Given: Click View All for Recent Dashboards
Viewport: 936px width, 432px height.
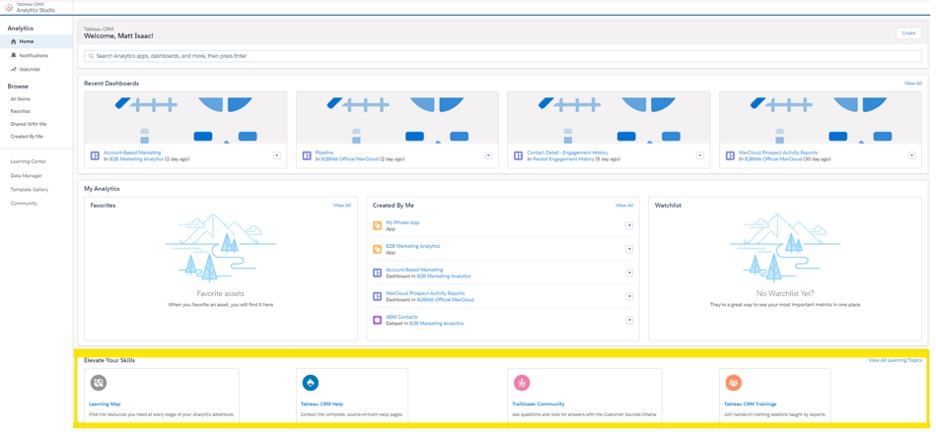Looking at the screenshot, I should (913, 84).
